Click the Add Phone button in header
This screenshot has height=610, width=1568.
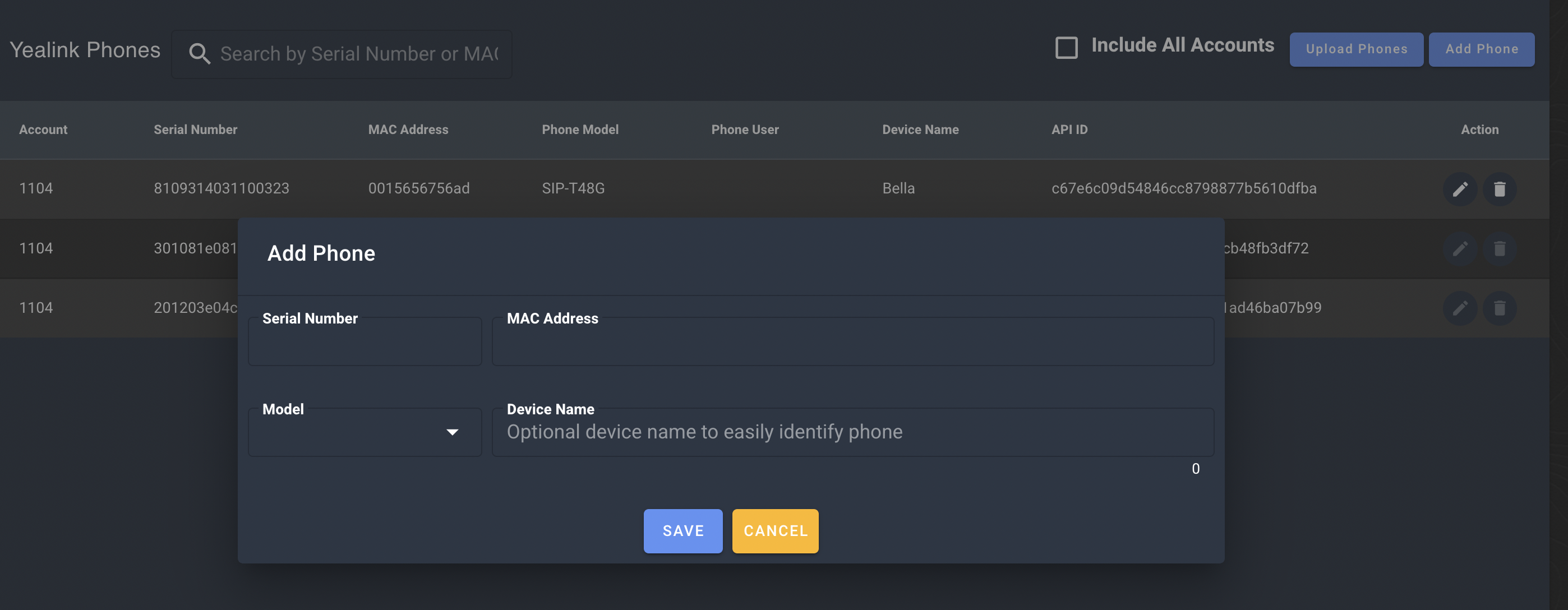[1482, 49]
